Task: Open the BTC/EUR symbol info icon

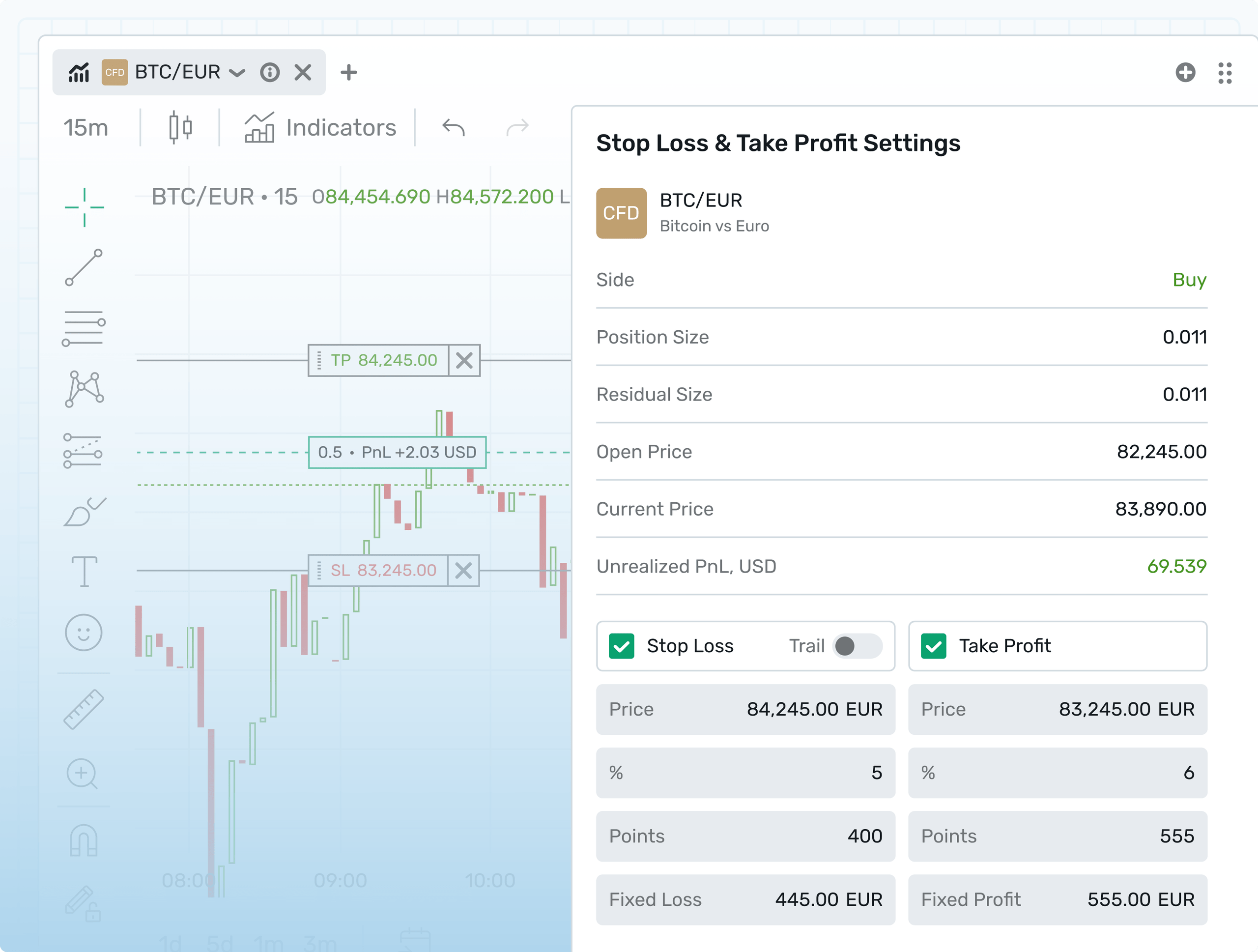Action: tap(270, 72)
